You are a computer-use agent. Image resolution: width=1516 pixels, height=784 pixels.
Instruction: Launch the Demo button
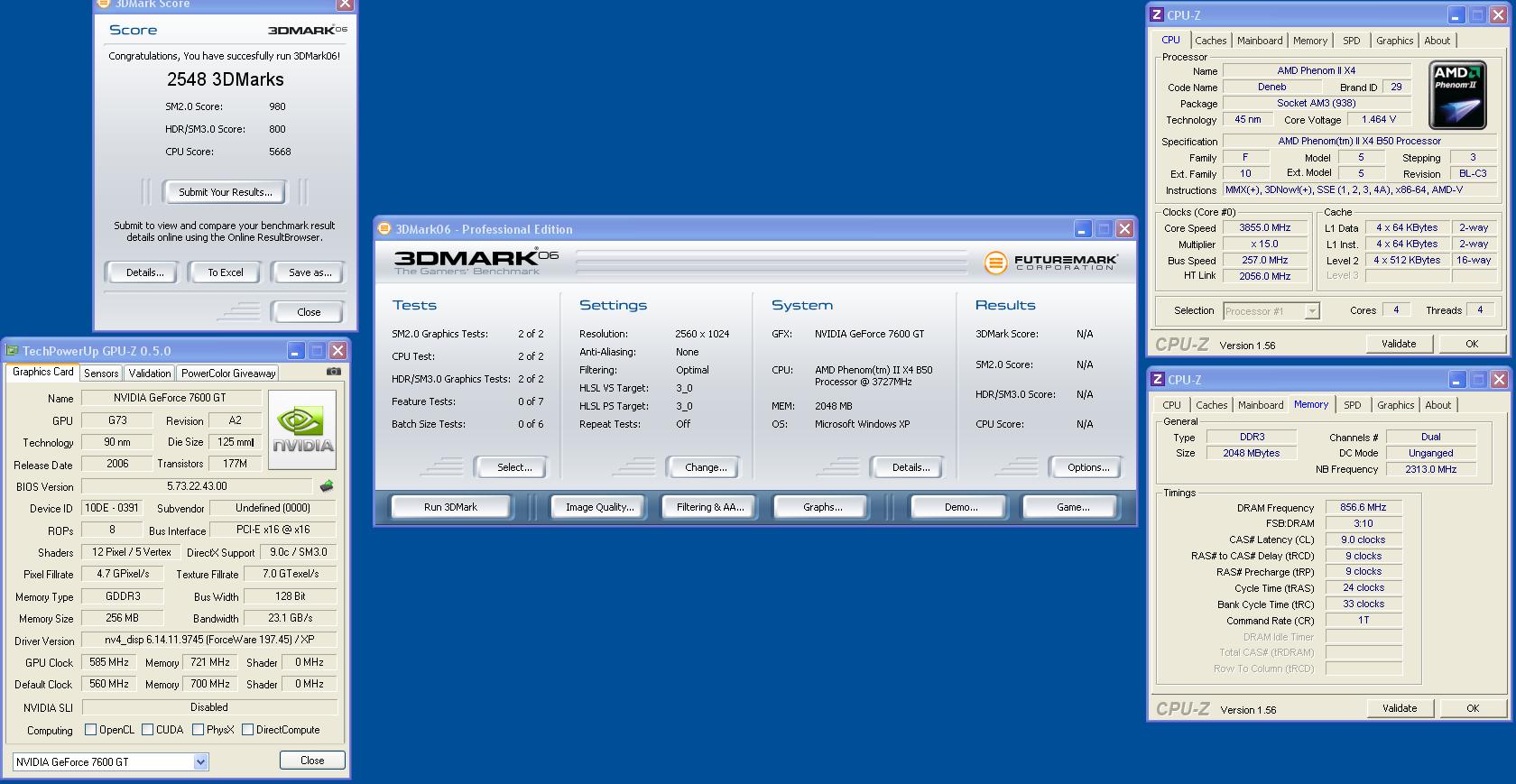pyautogui.click(x=960, y=507)
